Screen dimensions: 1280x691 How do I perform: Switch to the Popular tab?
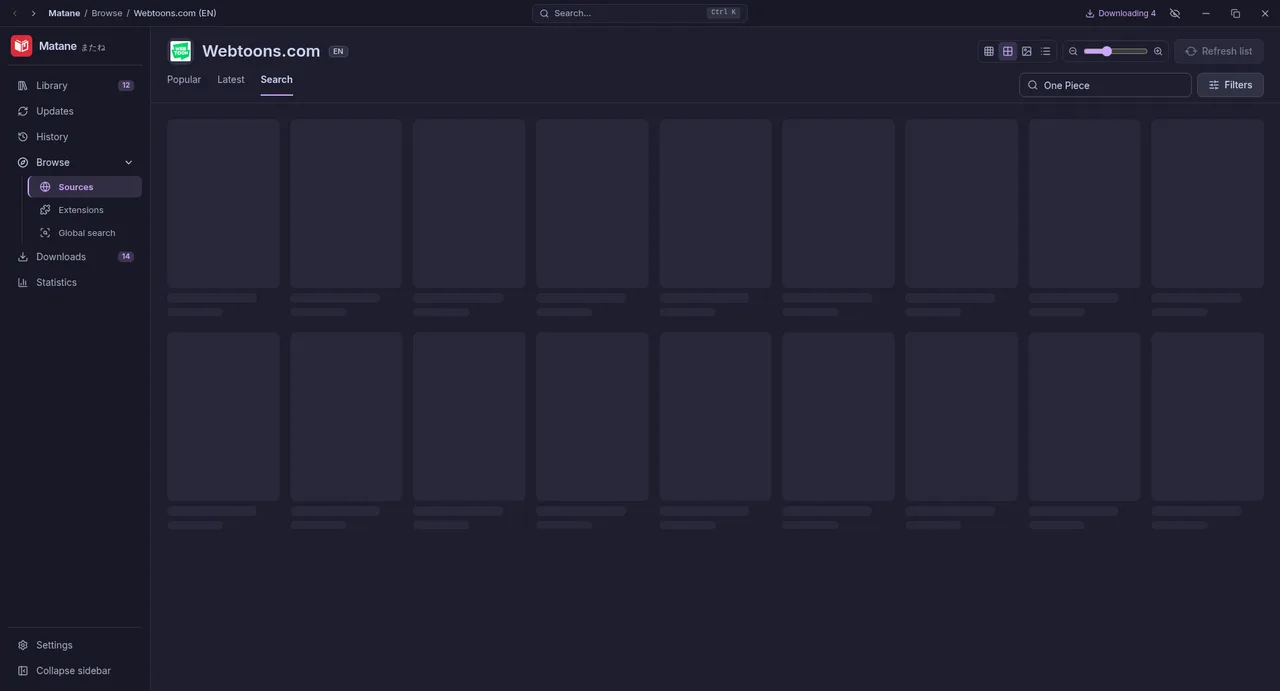pos(184,80)
